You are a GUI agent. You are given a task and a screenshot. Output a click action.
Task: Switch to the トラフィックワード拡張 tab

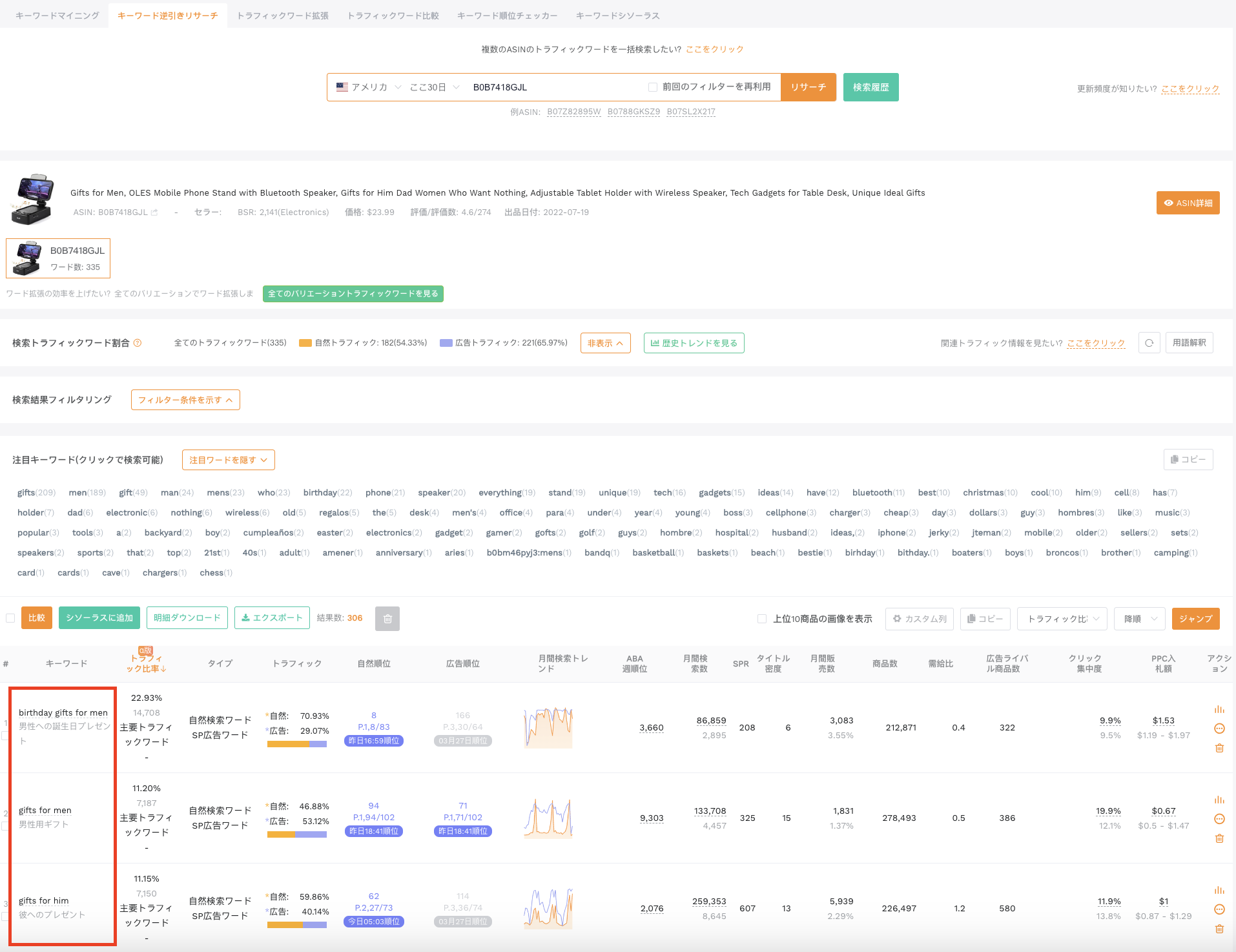[x=283, y=16]
